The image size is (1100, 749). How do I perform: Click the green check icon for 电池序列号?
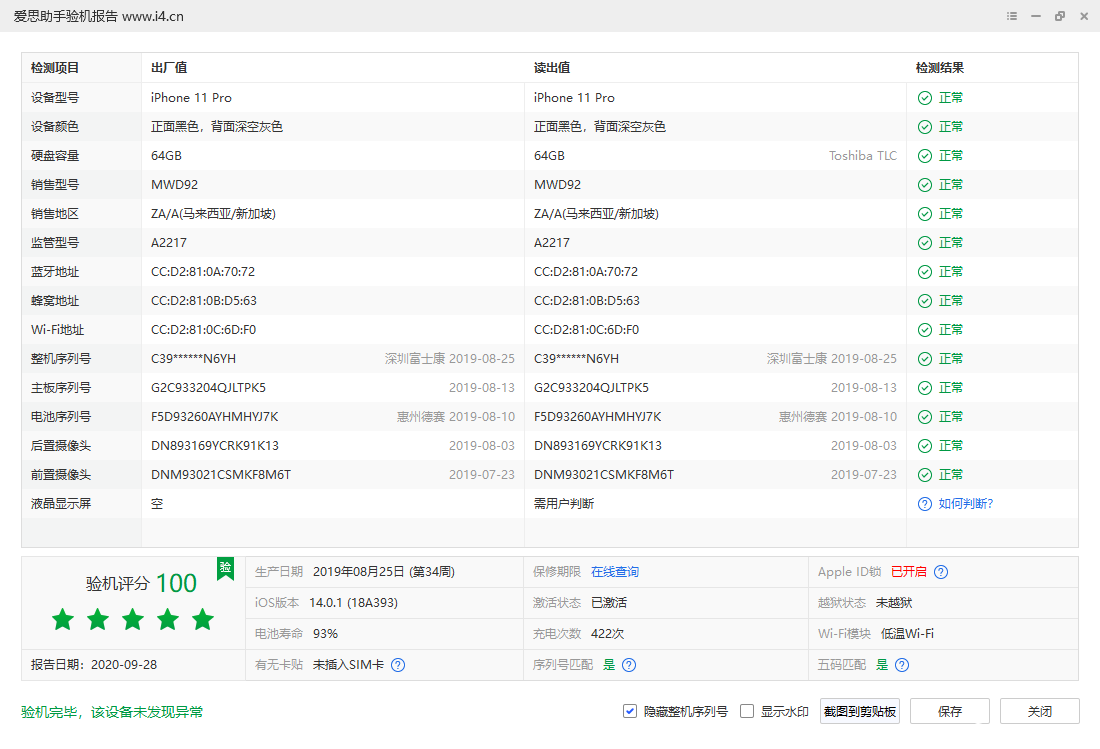(925, 417)
